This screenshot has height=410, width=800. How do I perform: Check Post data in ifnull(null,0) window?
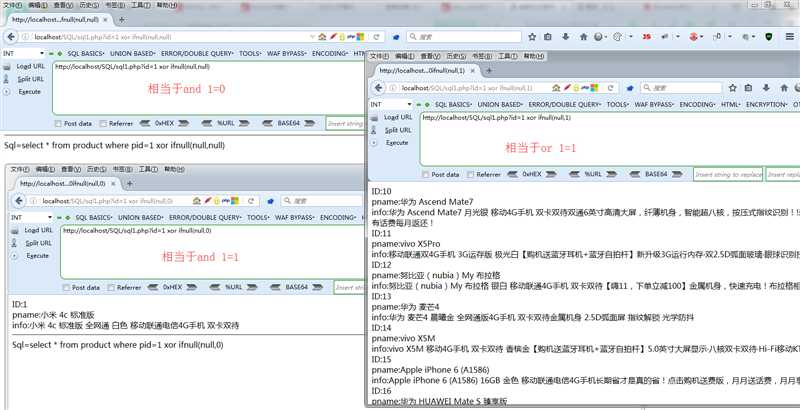tap(66, 288)
